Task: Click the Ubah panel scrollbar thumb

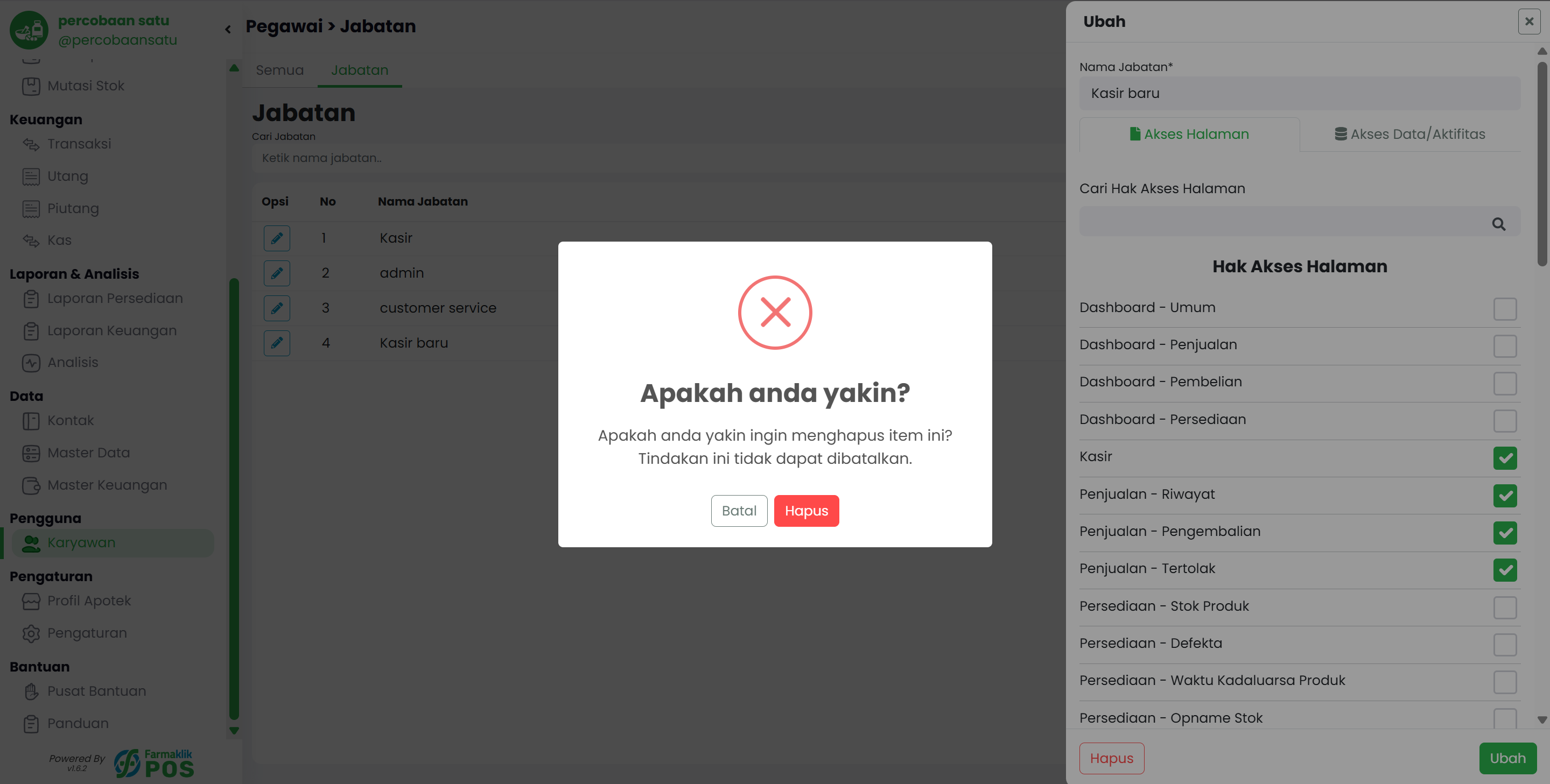Action: [1542, 164]
